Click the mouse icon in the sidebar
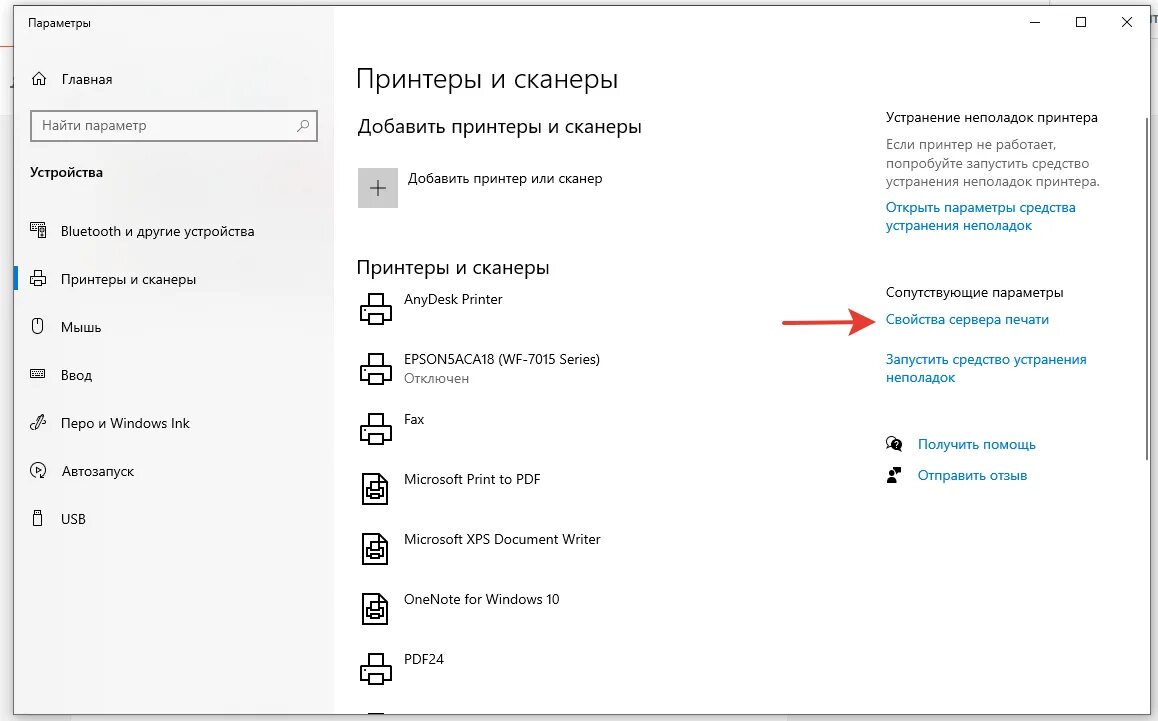This screenshot has height=721, width=1158. click(38, 327)
